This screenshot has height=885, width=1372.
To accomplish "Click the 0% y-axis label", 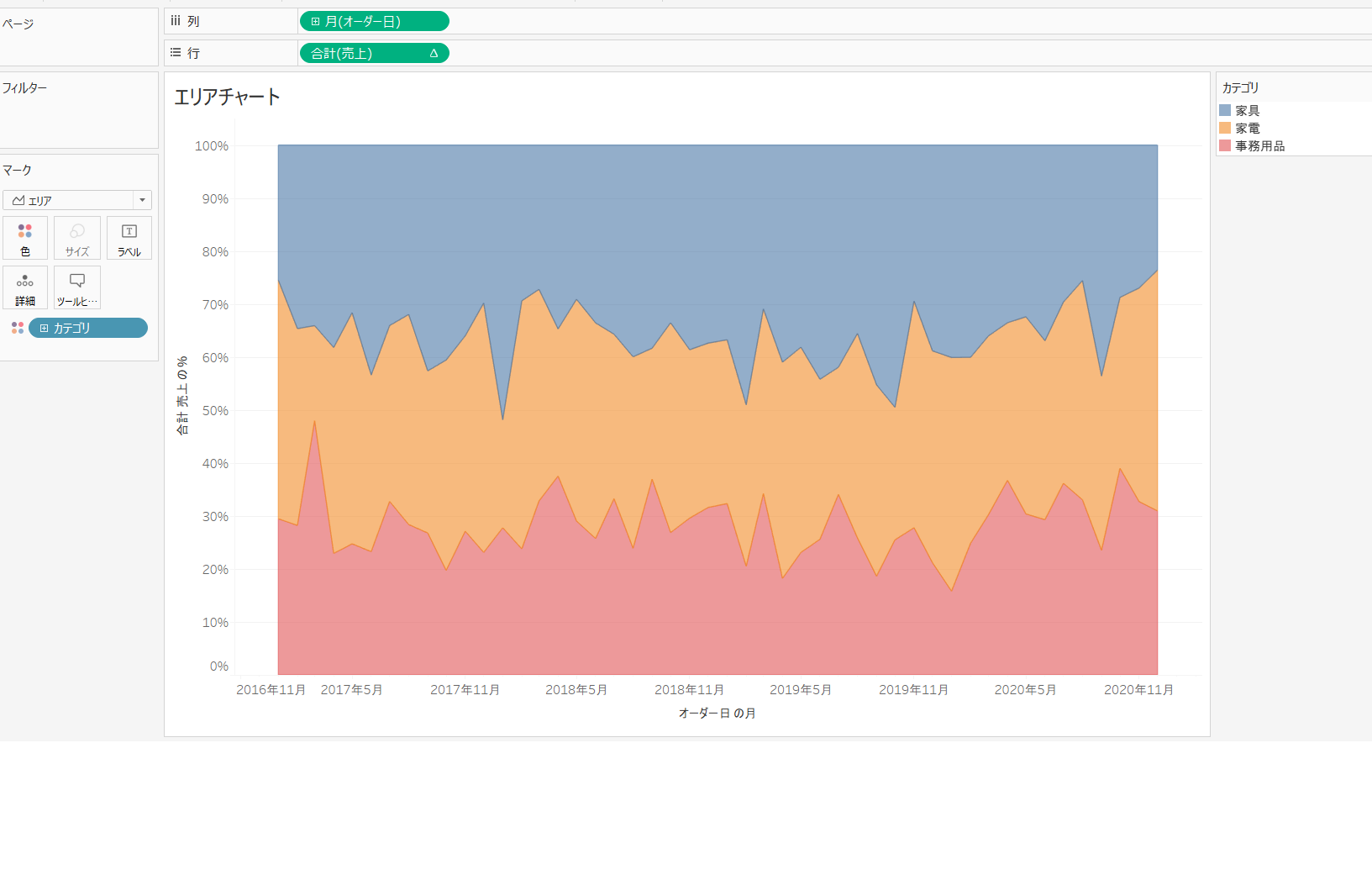I will (219, 666).
